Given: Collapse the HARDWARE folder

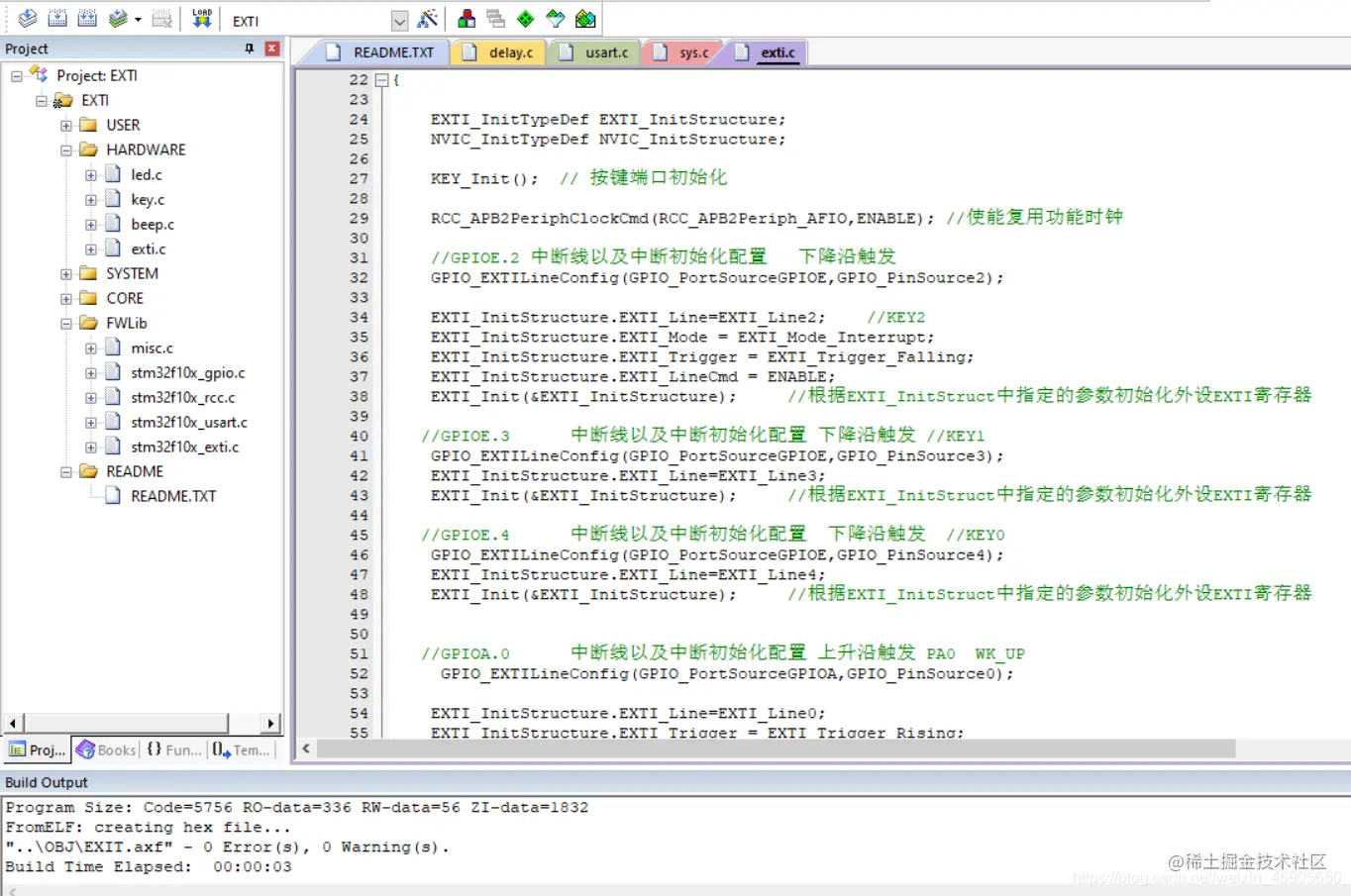Looking at the screenshot, I should click(x=66, y=150).
